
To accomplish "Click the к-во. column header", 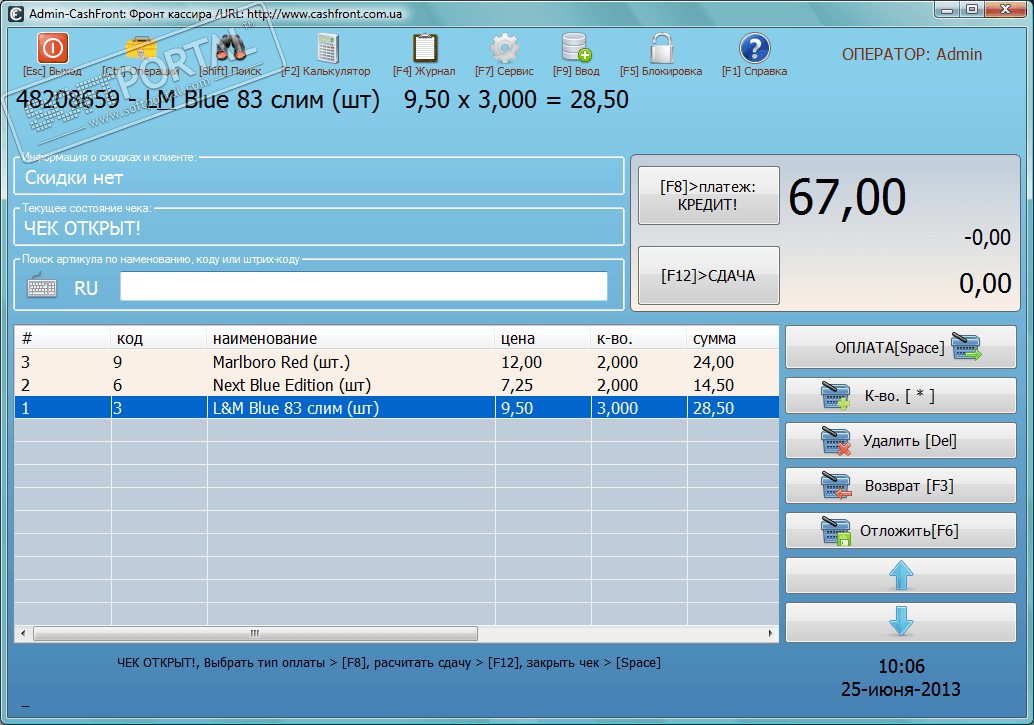I will 639,338.
